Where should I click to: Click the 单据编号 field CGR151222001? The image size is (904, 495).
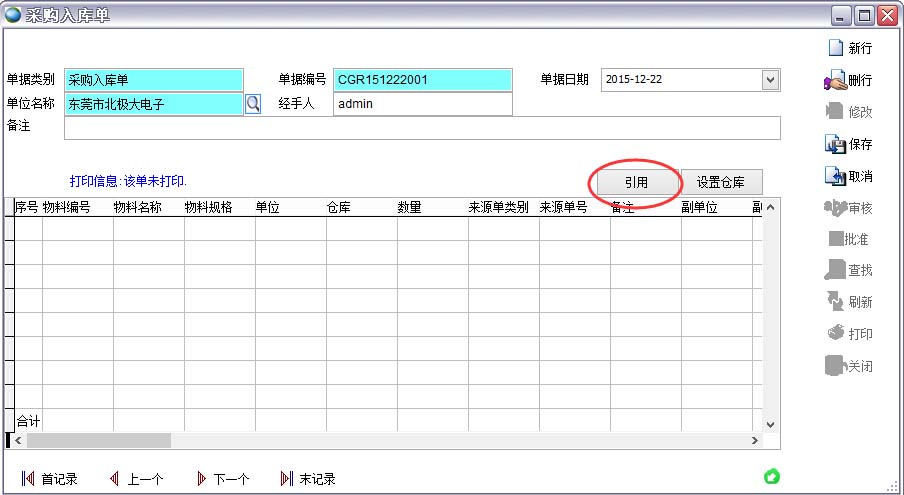tap(421, 79)
